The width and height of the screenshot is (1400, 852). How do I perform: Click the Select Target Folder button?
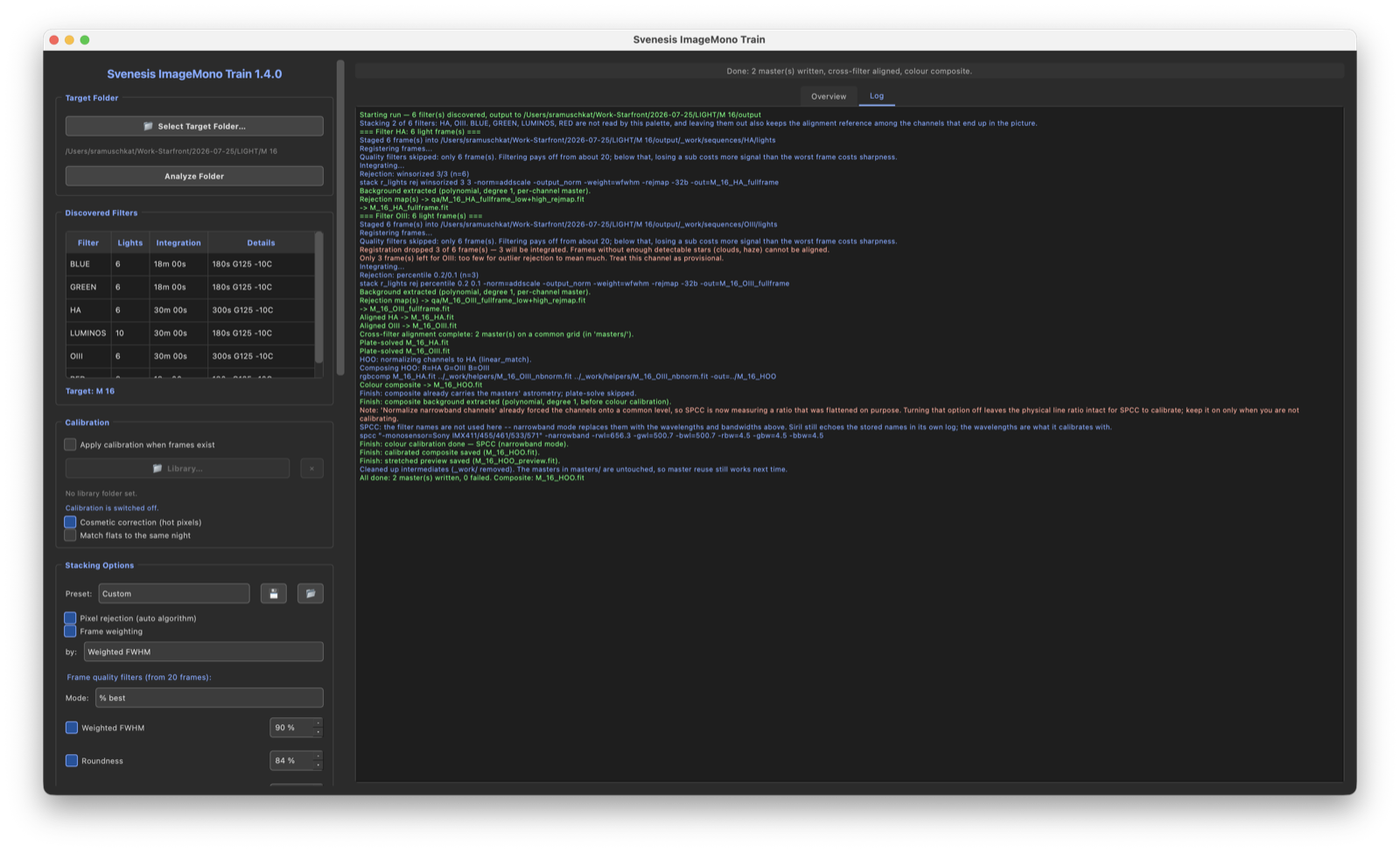click(194, 126)
